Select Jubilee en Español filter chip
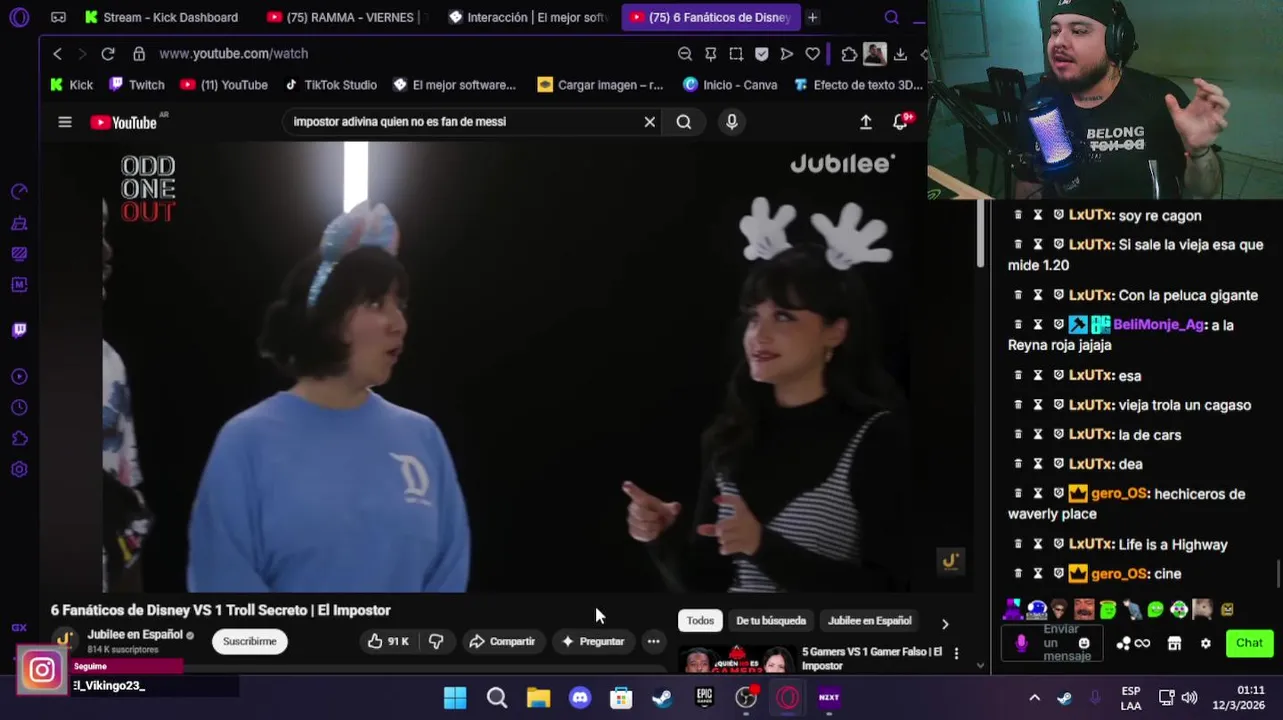The image size is (1283, 720). [x=869, y=621]
